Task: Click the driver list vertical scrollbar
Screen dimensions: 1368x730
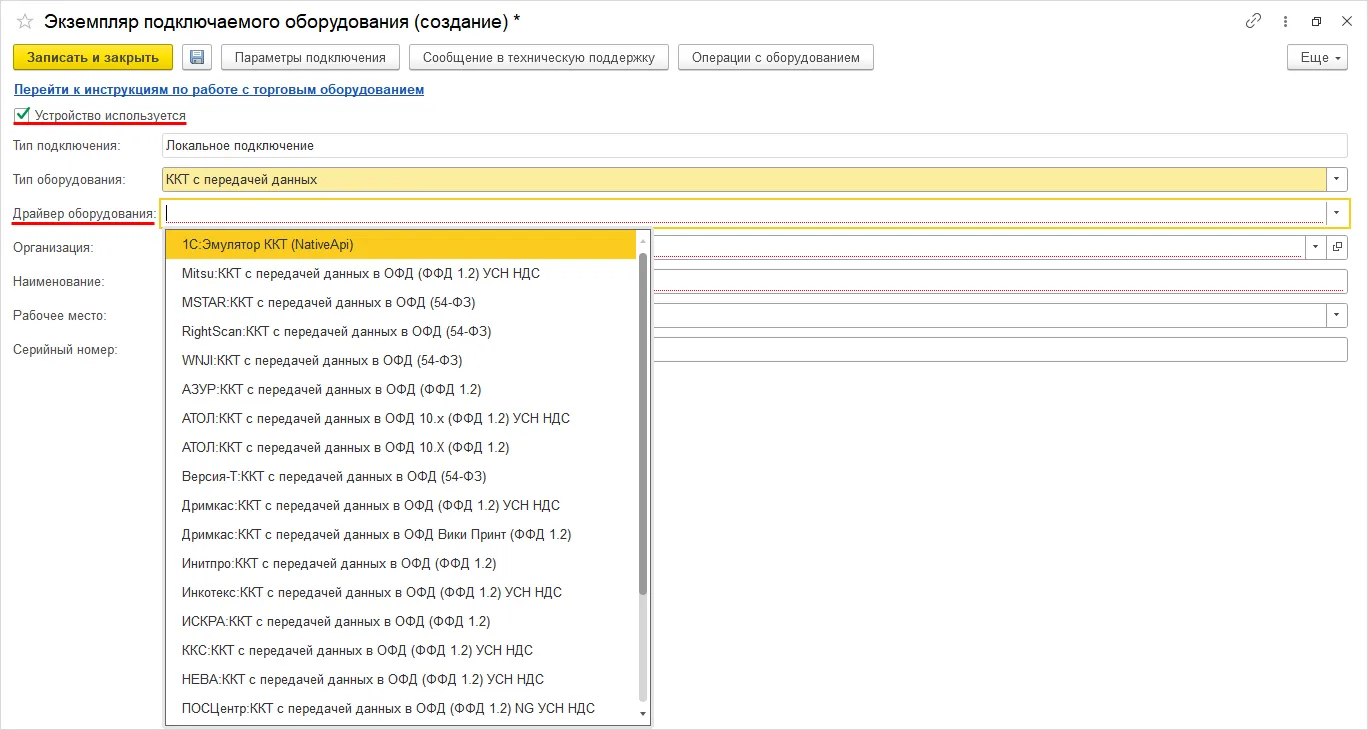Action: [x=643, y=424]
